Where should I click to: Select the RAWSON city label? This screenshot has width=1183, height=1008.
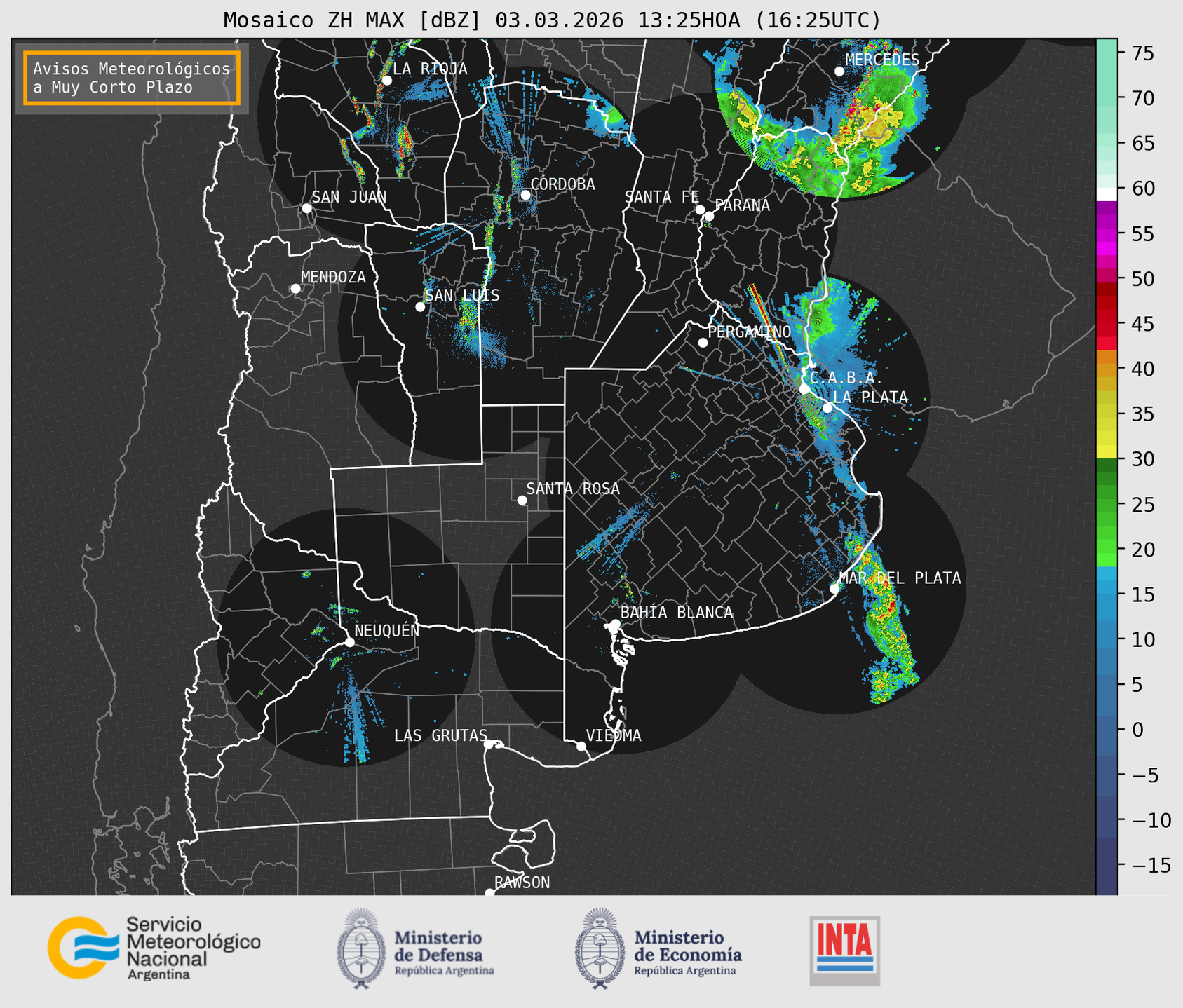pyautogui.click(x=522, y=883)
